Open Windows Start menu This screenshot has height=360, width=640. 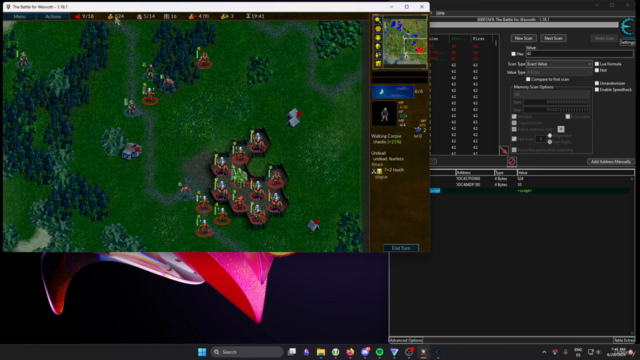click(202, 352)
